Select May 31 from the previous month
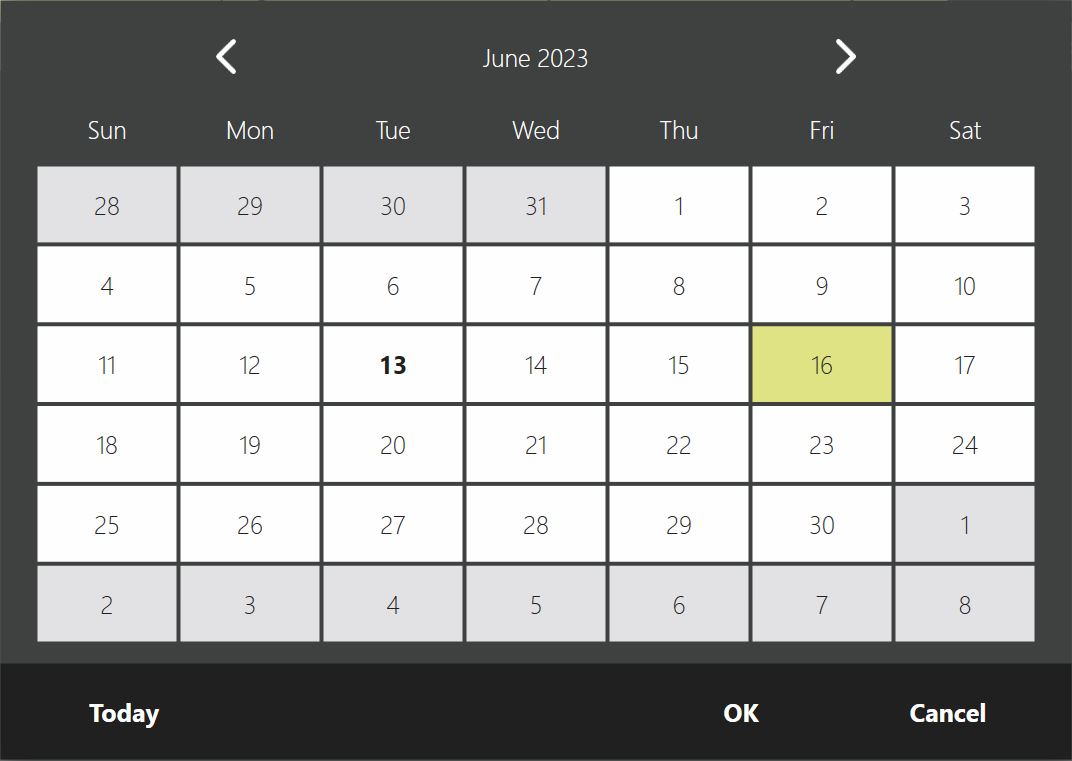The width and height of the screenshot is (1072, 761). 536,205
